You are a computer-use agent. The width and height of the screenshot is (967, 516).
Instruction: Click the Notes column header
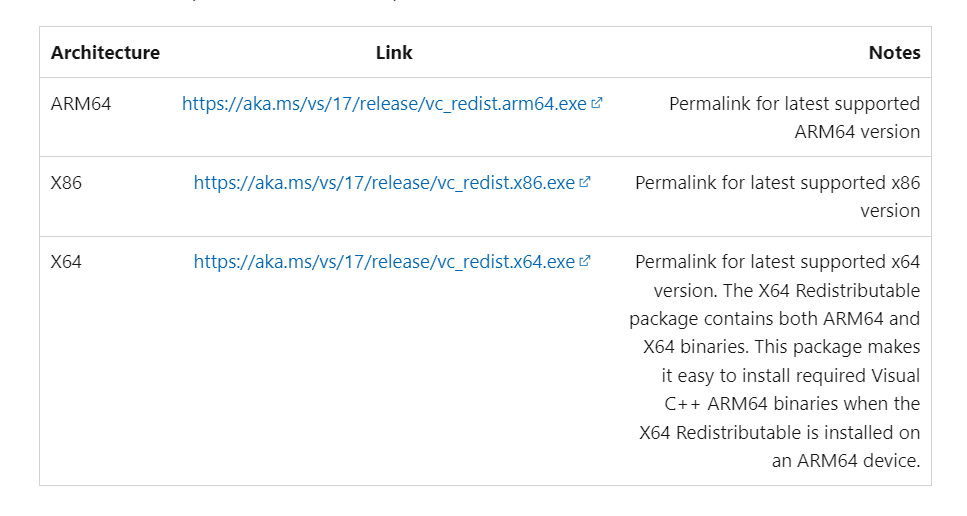(x=894, y=53)
